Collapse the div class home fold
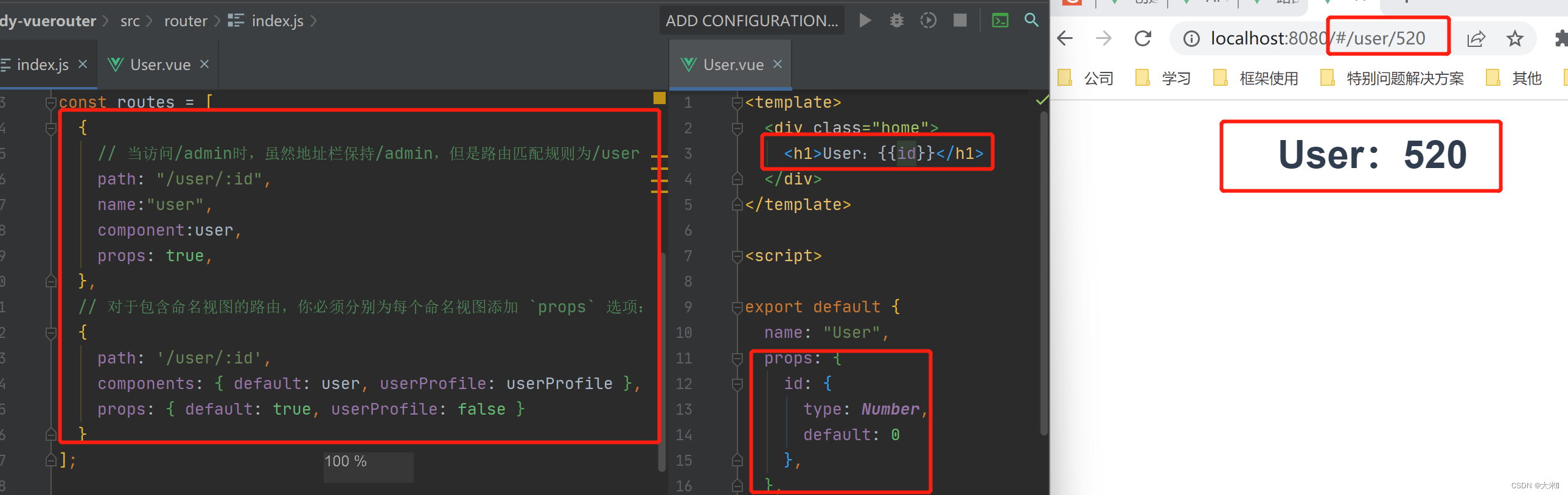This screenshot has width=1568, height=495. coord(737,128)
